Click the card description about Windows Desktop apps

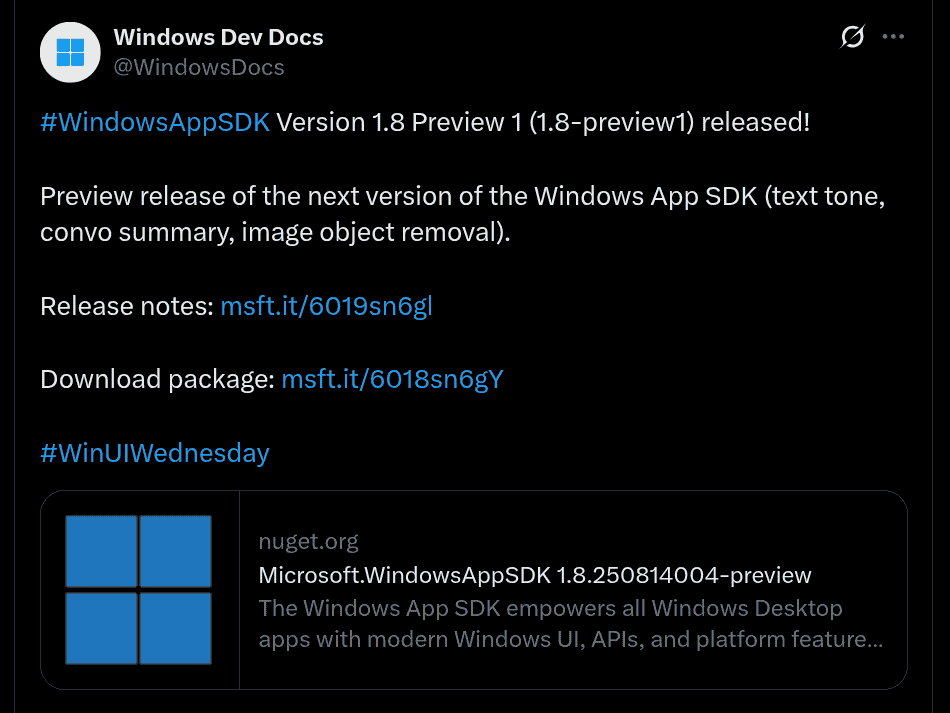point(550,608)
